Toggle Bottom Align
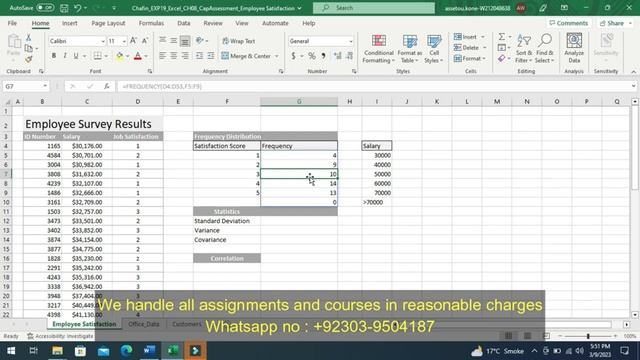The image size is (640, 360). pos(185,41)
